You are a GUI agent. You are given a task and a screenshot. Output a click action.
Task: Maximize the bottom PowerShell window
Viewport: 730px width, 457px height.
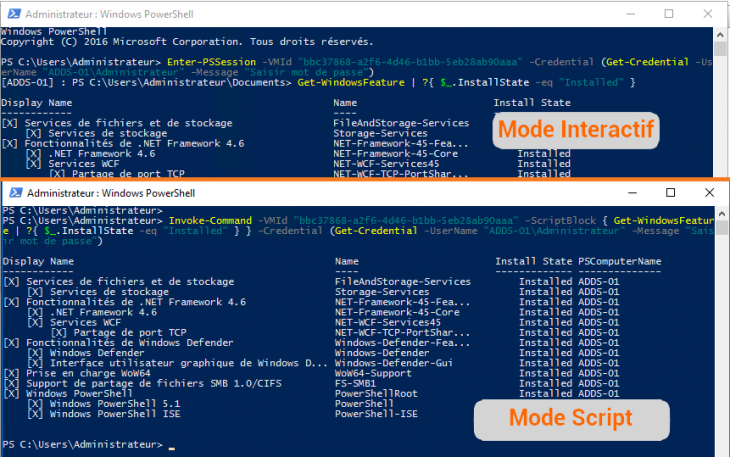670,193
